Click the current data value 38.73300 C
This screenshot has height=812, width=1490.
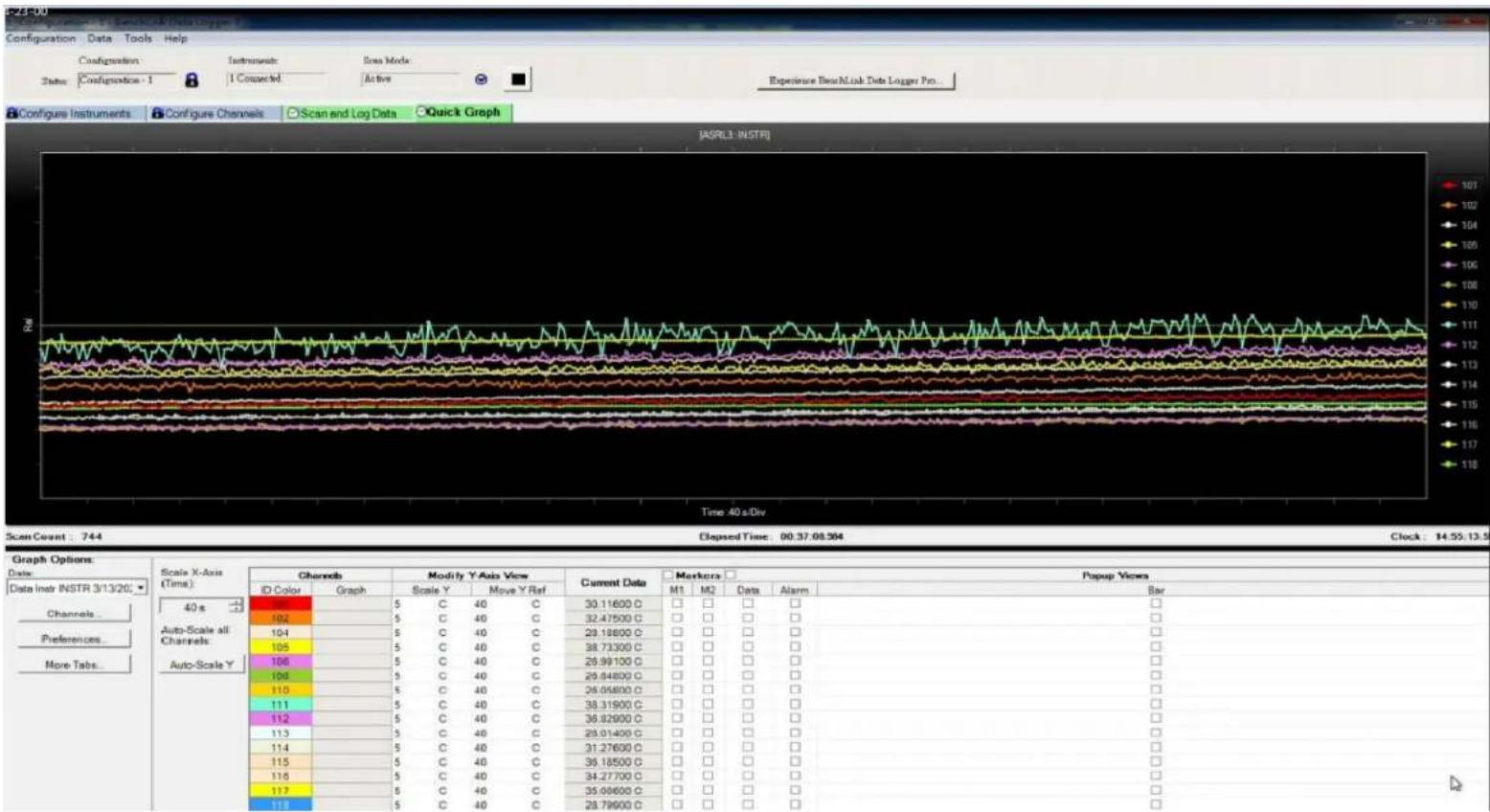(613, 647)
